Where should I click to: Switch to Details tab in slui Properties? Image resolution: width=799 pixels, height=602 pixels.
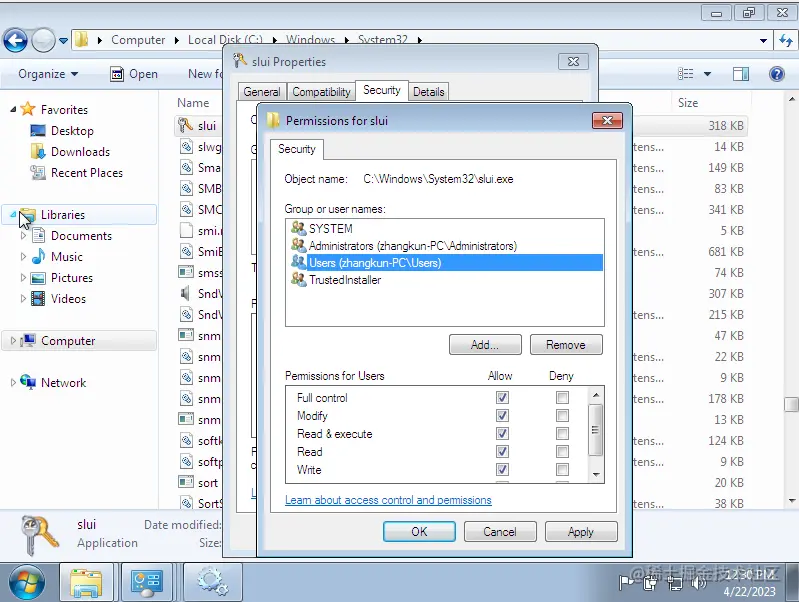point(429,92)
